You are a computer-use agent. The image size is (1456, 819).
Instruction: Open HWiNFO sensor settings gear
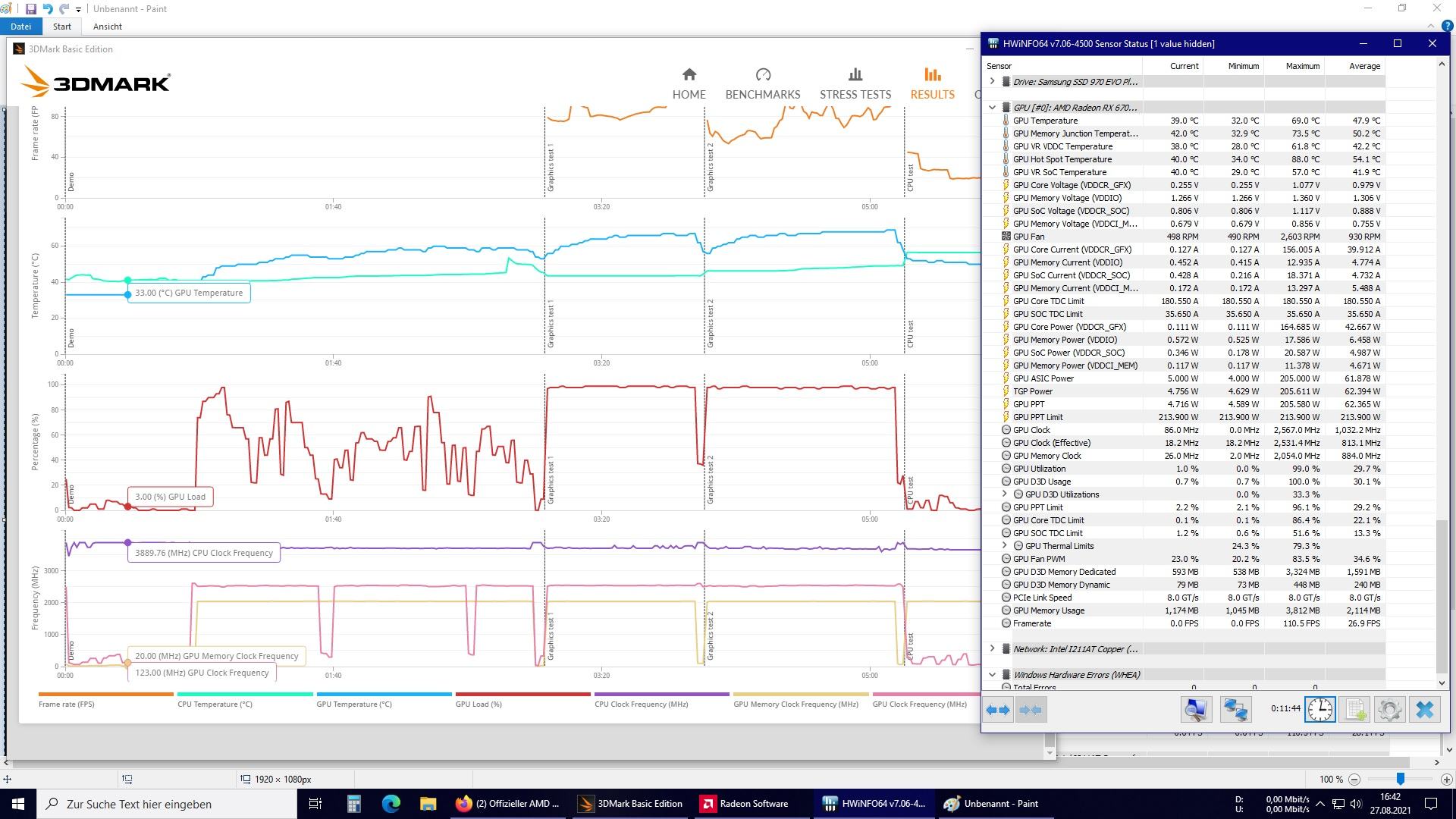coord(1390,710)
